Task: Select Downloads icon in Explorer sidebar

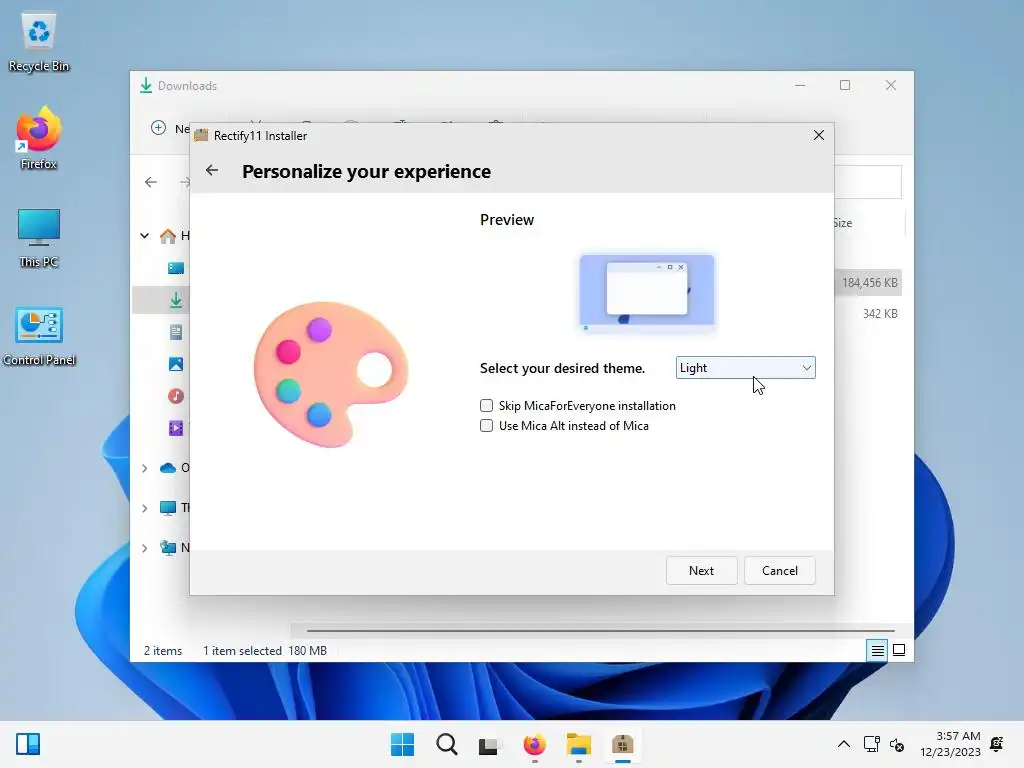Action: click(x=176, y=300)
